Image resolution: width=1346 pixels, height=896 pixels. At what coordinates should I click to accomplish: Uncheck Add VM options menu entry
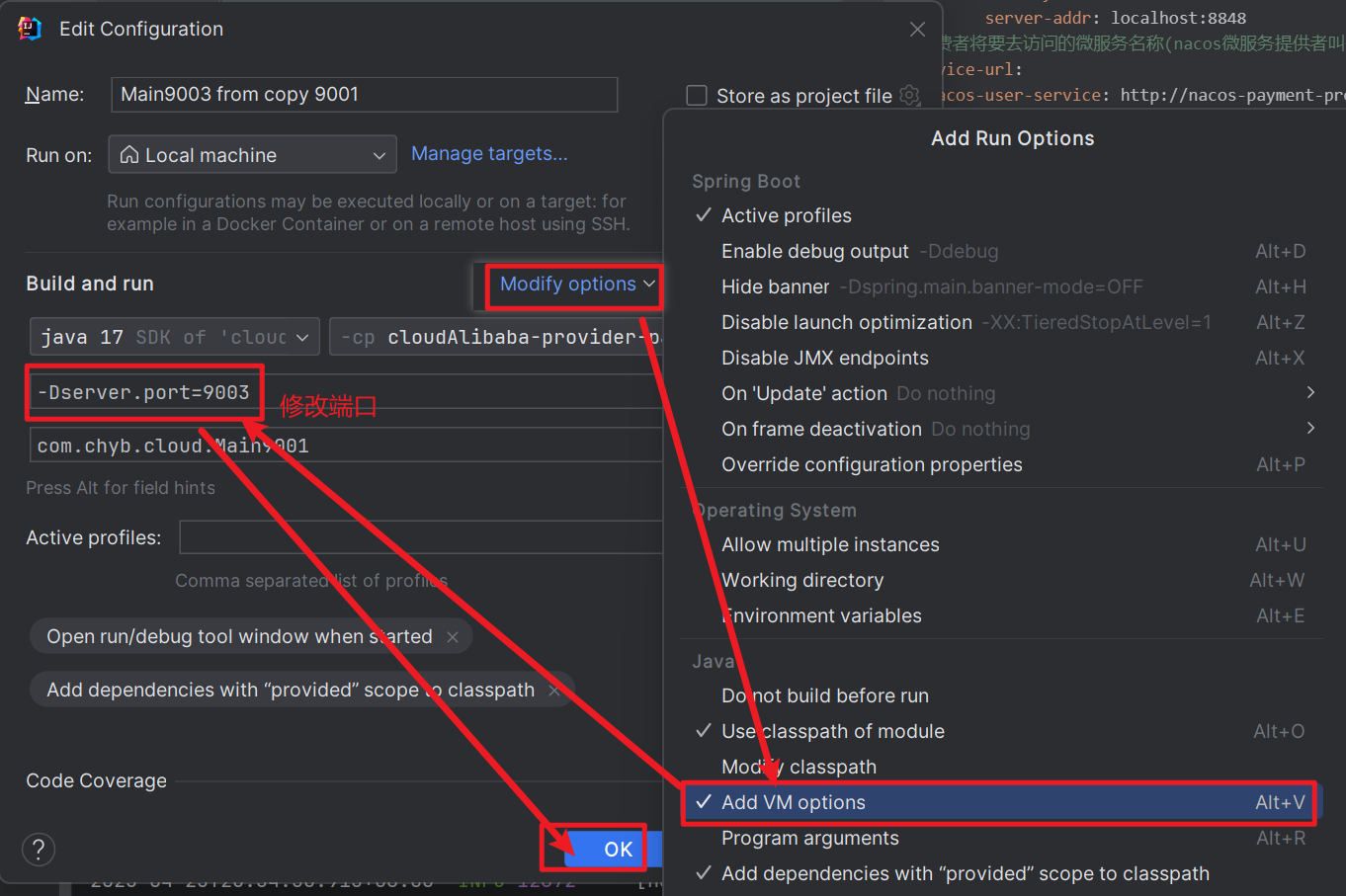[x=793, y=802]
